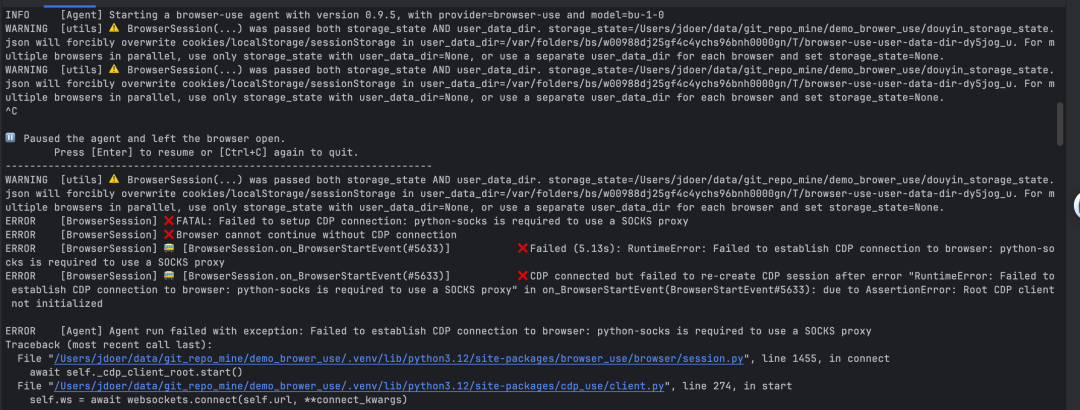Click the red X before 'Browser cannot continue'
Viewport: 1080px width, 410px height.
[x=168, y=234]
